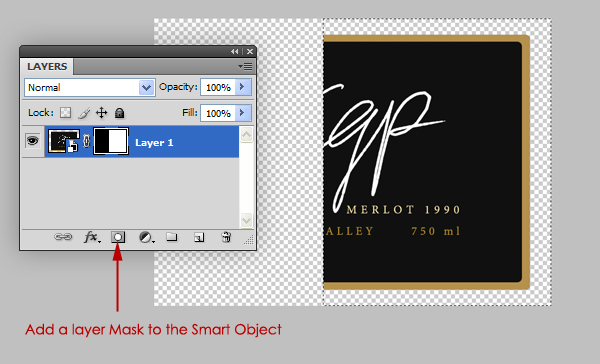Click the Delete layer trash icon
The height and width of the screenshot is (364, 600).
click(226, 237)
